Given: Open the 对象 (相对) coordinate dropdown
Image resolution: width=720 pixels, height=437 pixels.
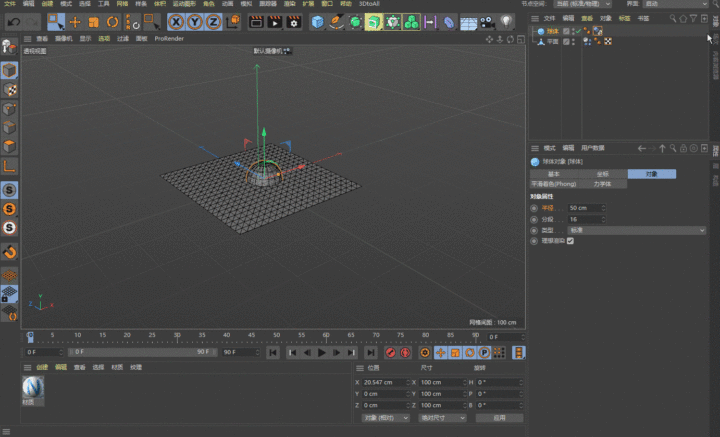Looking at the screenshot, I should (x=385, y=418).
